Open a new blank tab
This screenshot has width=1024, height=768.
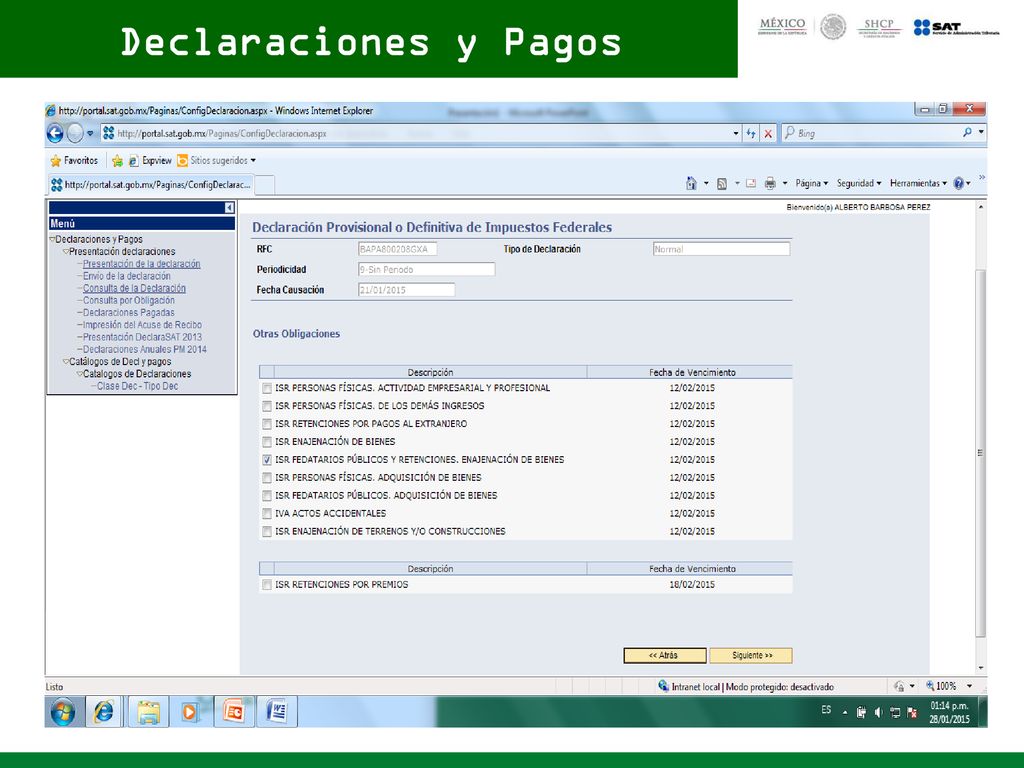pos(264,185)
